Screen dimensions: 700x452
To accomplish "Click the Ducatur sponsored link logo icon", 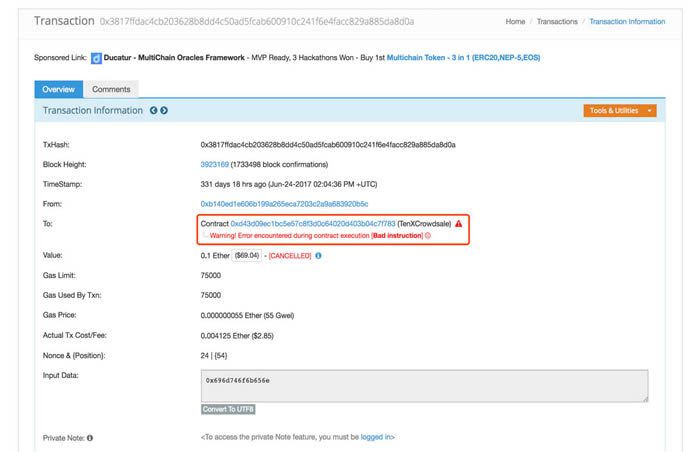I will [96, 58].
